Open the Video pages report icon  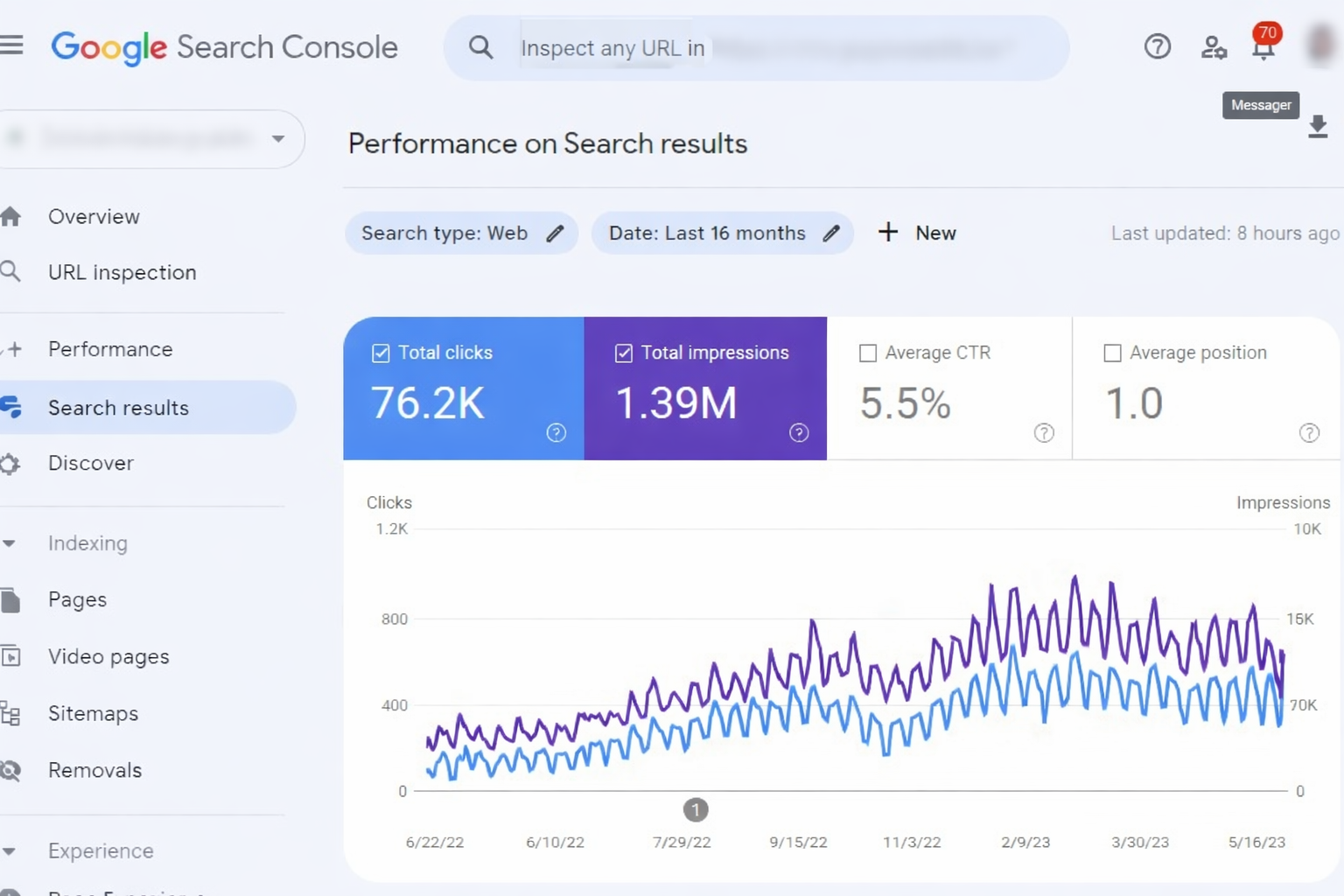pos(10,656)
